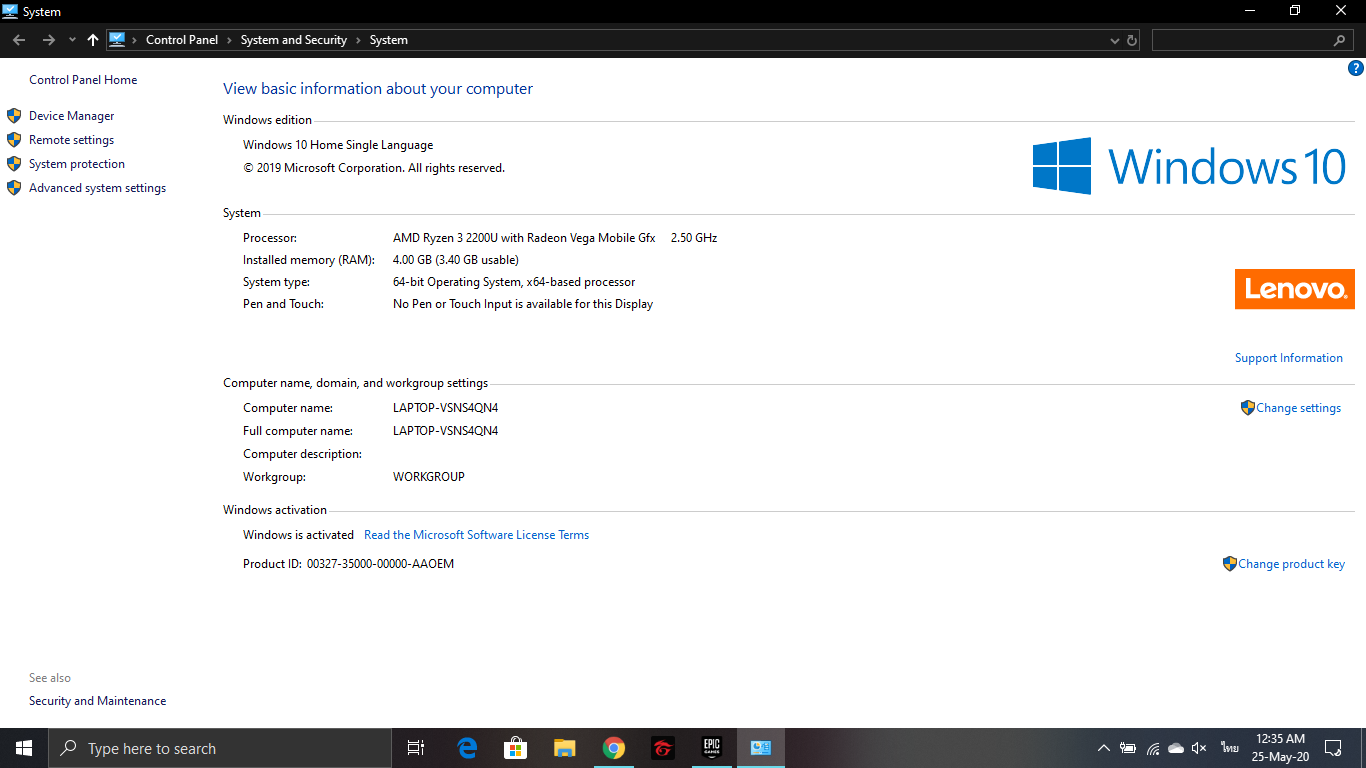The image size is (1366, 768).
Task: Open Advanced system settings
Action: pos(97,188)
